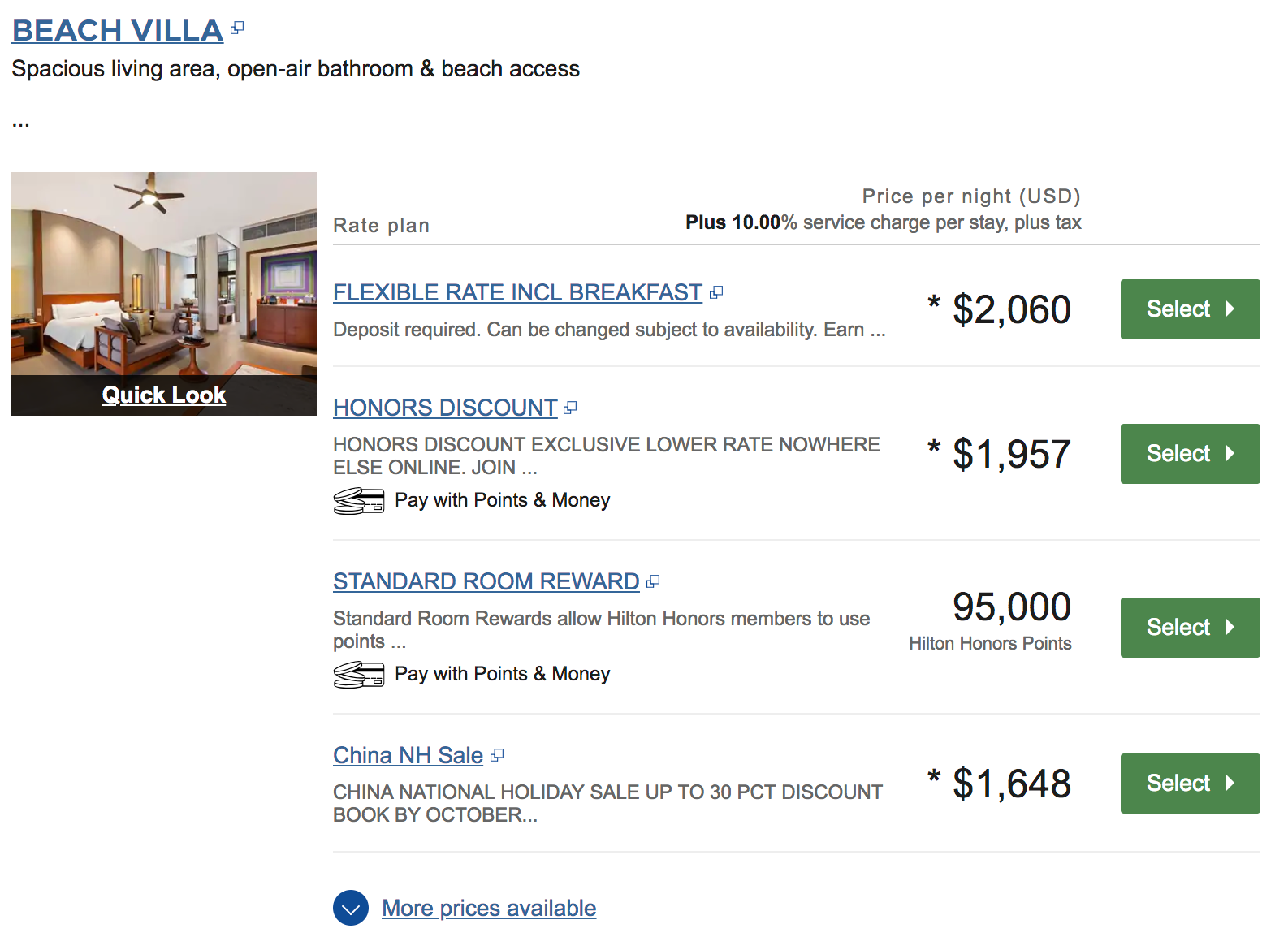View China NH Sale rate details

[408, 755]
